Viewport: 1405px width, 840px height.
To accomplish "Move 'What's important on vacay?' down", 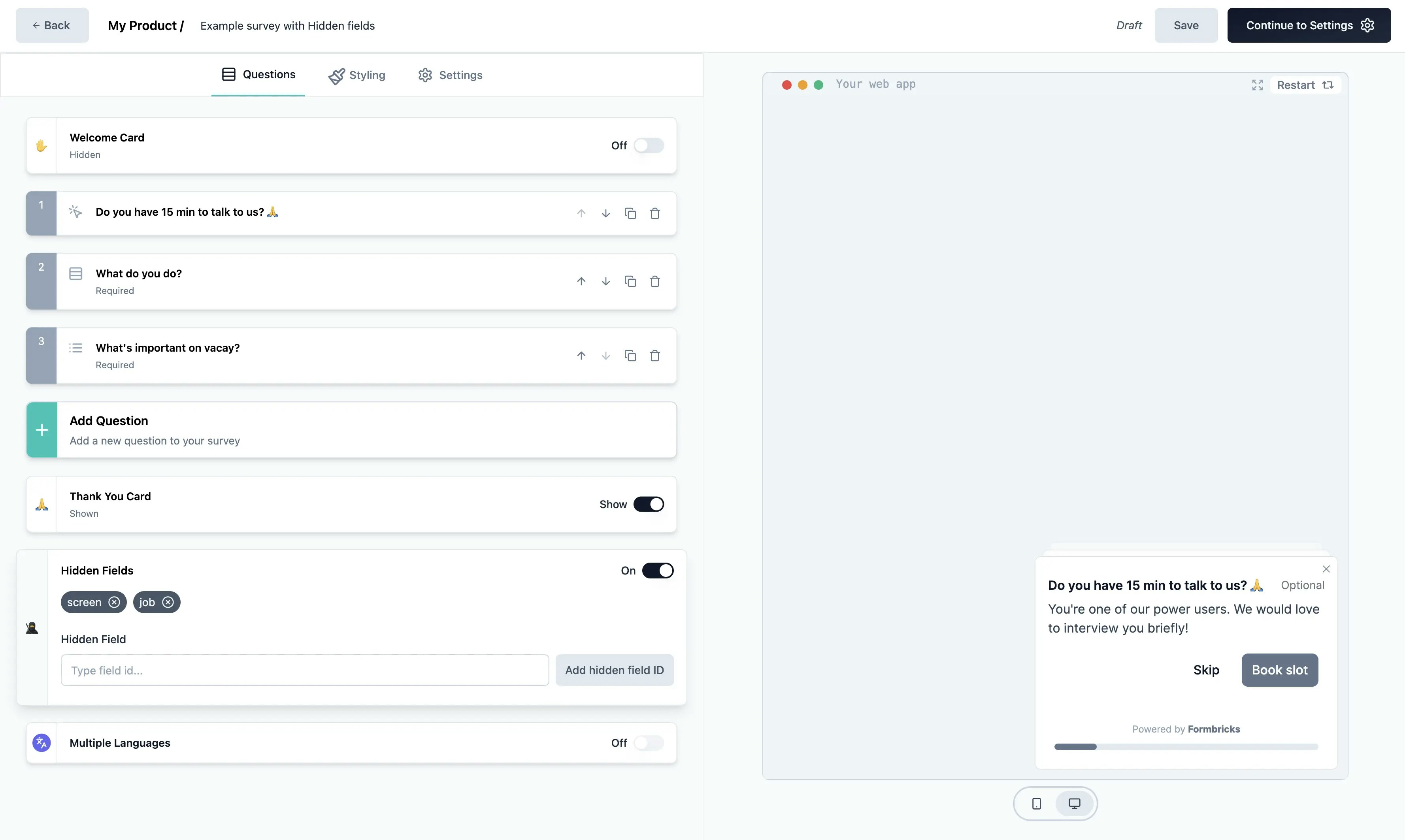I will click(606, 356).
